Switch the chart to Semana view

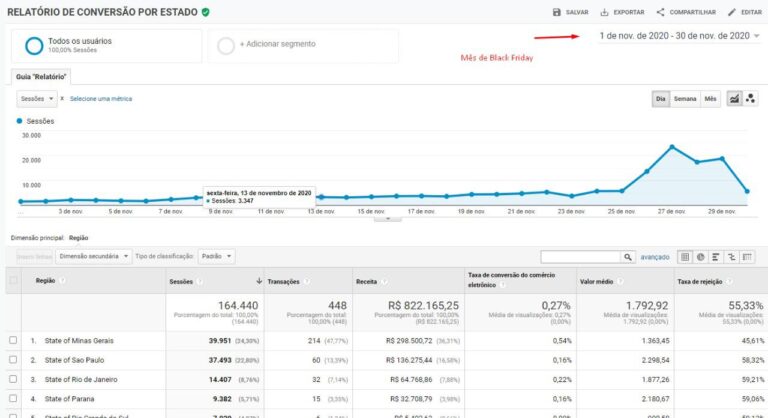(685, 99)
